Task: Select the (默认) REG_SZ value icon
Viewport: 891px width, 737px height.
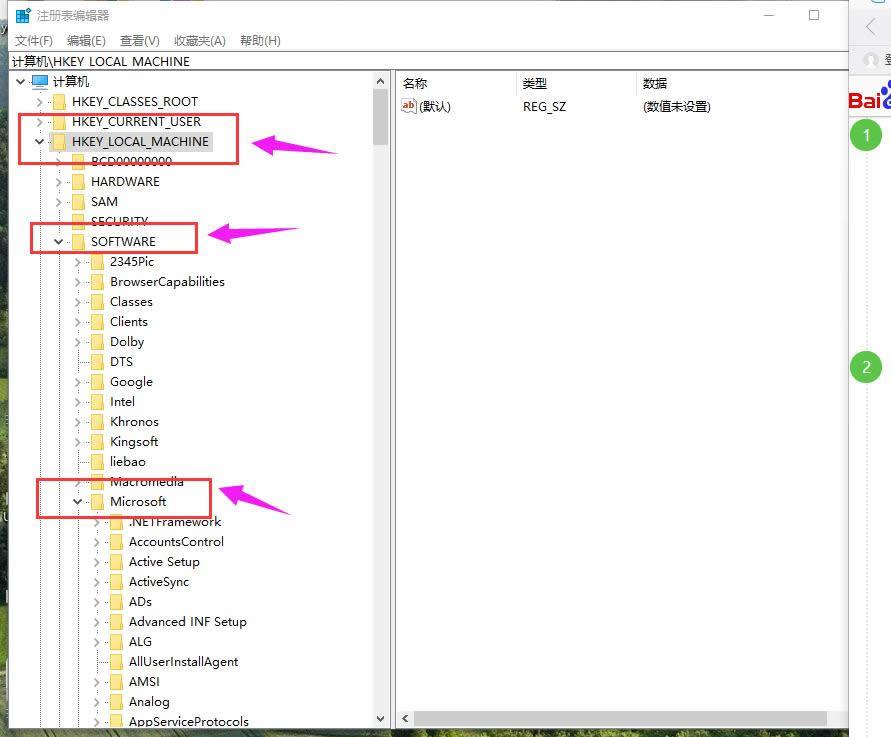Action: click(x=408, y=105)
